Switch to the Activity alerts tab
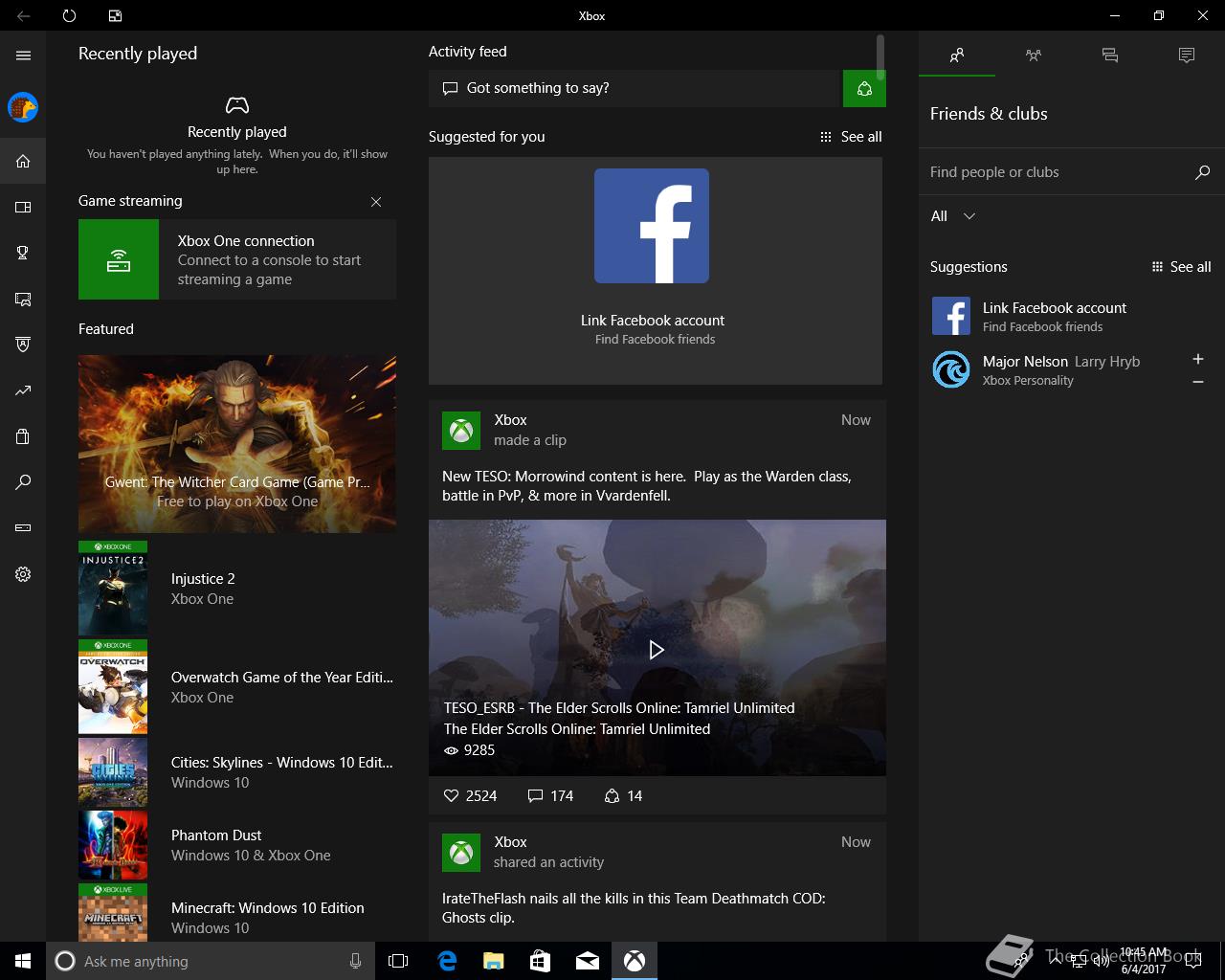 (x=1187, y=56)
